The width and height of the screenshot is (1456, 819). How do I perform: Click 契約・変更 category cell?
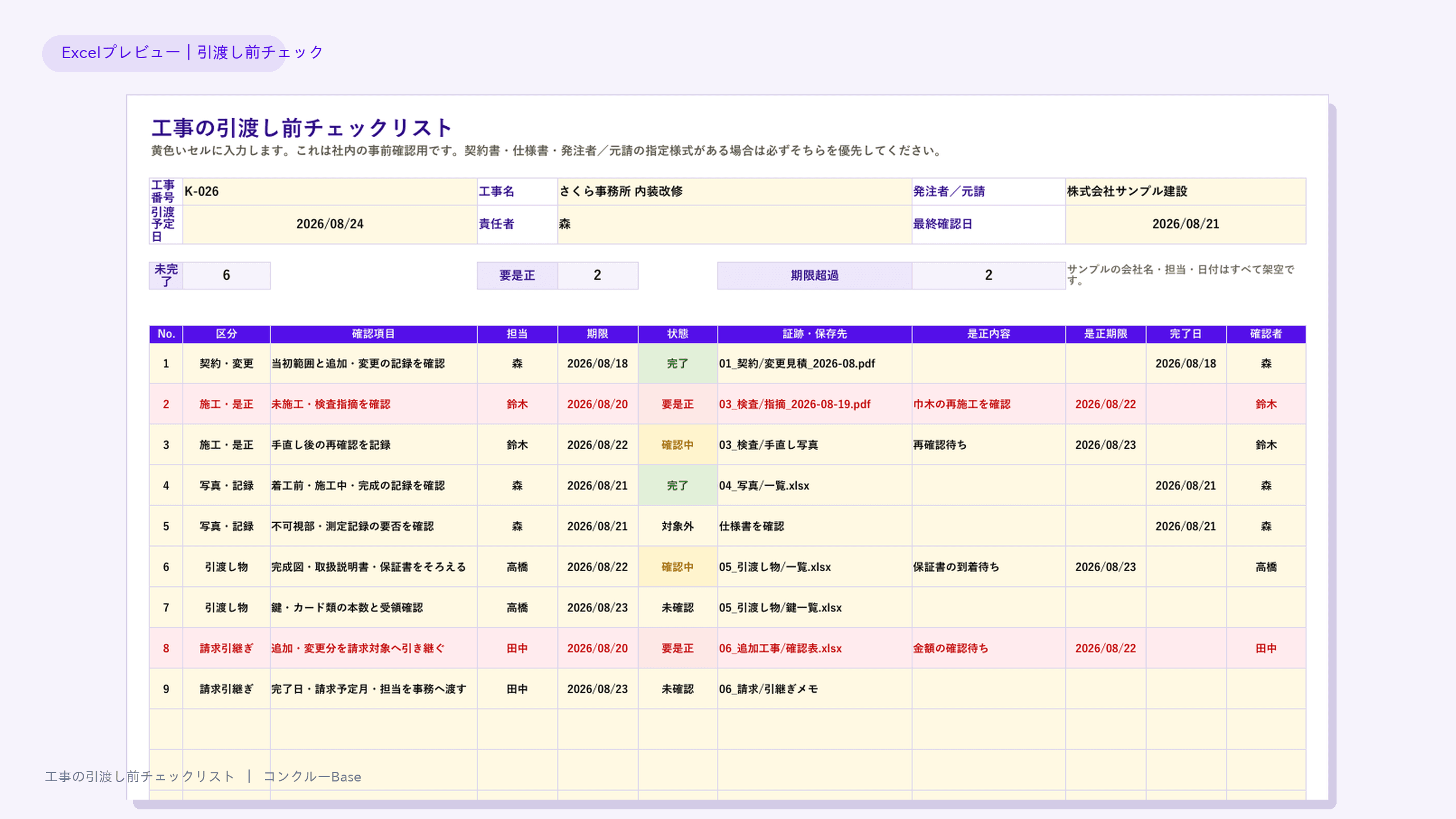(226, 363)
